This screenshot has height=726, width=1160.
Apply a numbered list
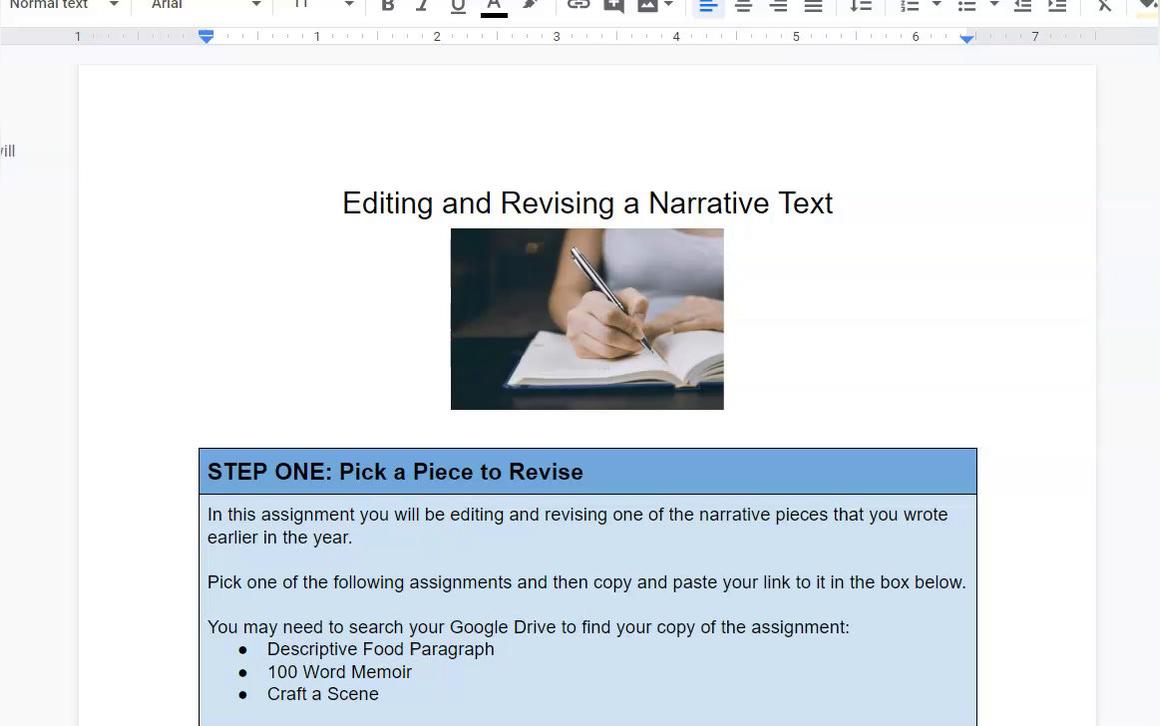[909, 6]
